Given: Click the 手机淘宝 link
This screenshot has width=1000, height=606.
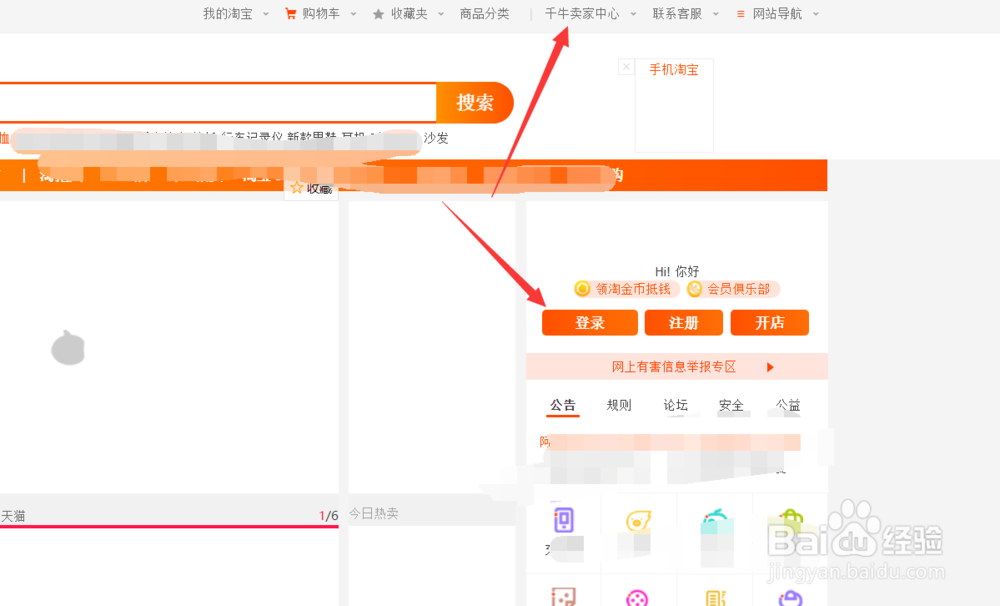Looking at the screenshot, I should [674, 70].
